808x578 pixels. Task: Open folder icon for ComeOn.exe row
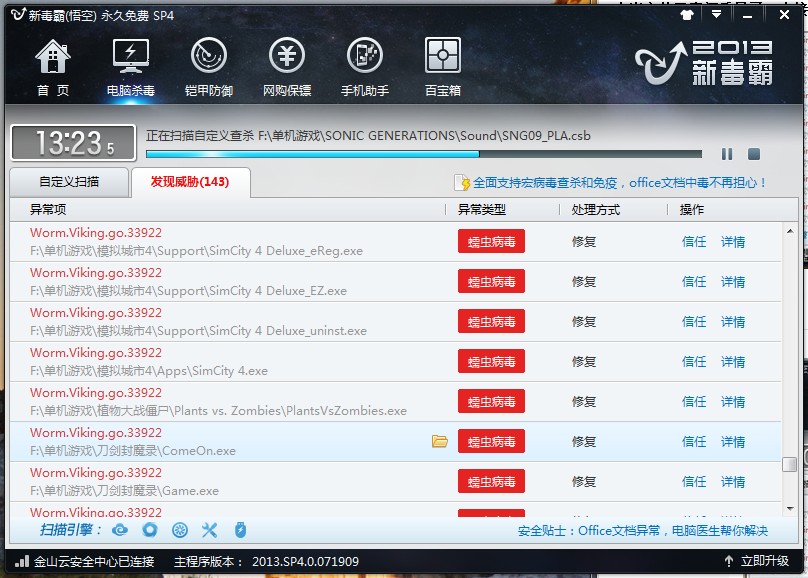click(x=440, y=441)
